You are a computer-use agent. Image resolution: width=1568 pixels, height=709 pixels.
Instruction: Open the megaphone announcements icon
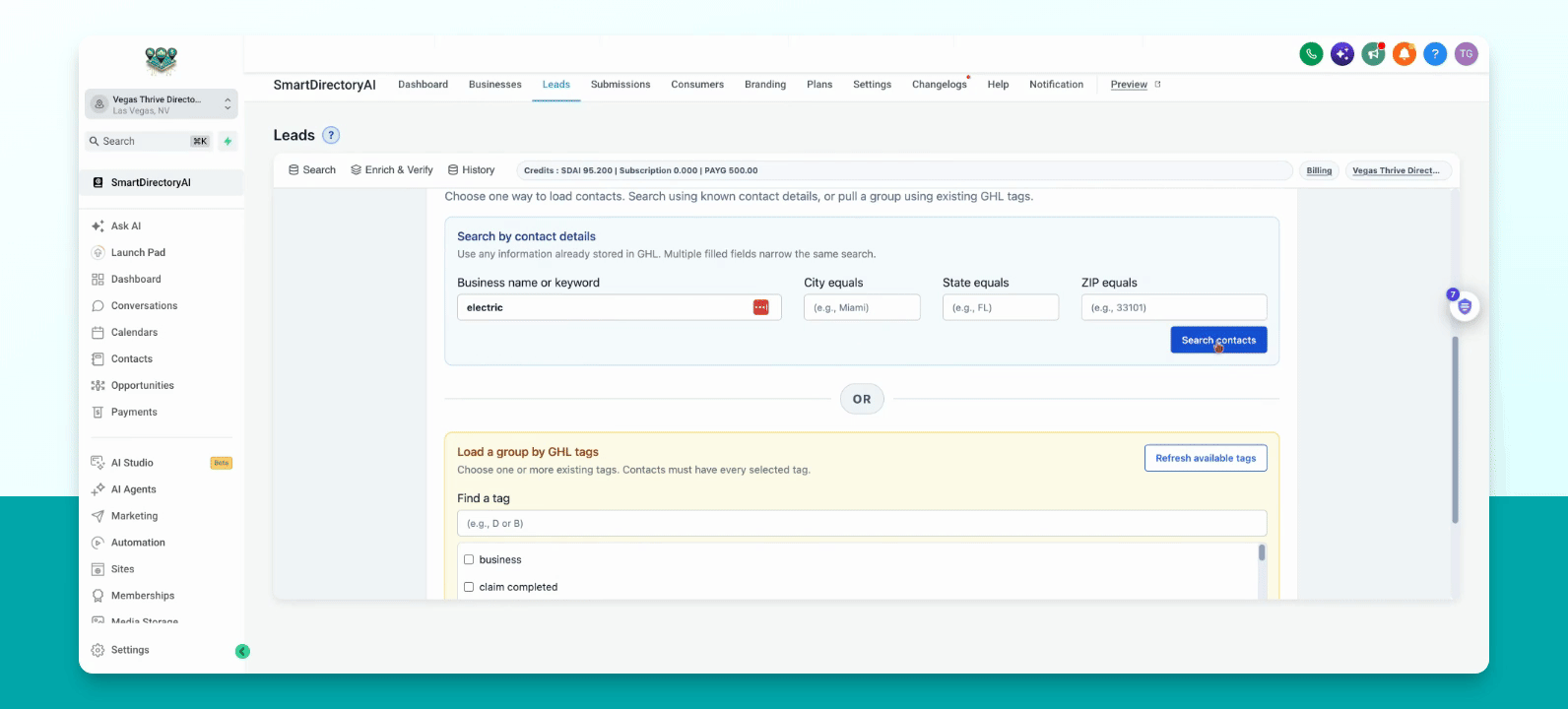(1373, 54)
